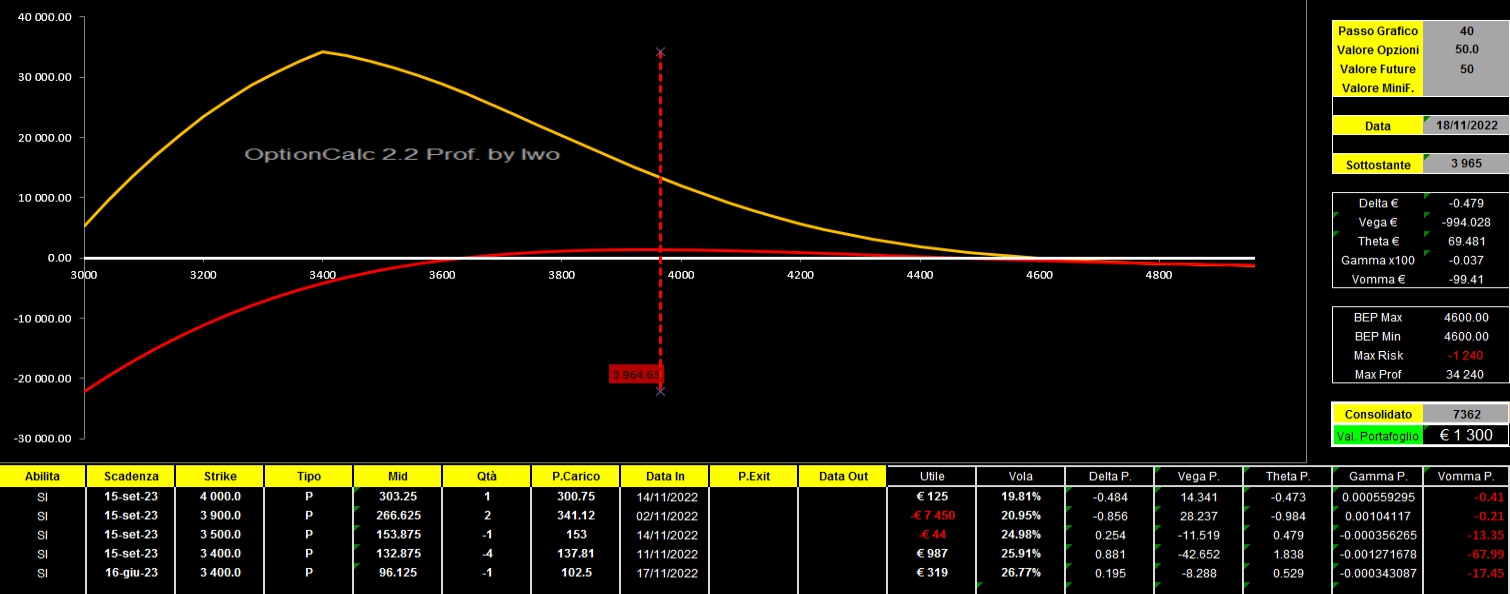The image size is (1510, 594).
Task: Select the Data In cell 02/11/2022
Action: (664, 515)
